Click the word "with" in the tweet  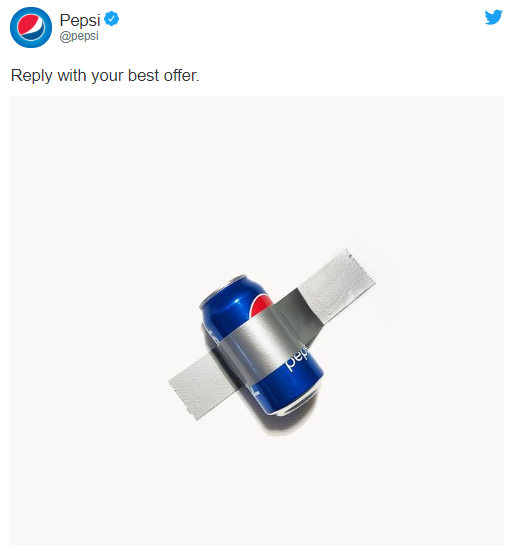pyautogui.click(x=72, y=75)
